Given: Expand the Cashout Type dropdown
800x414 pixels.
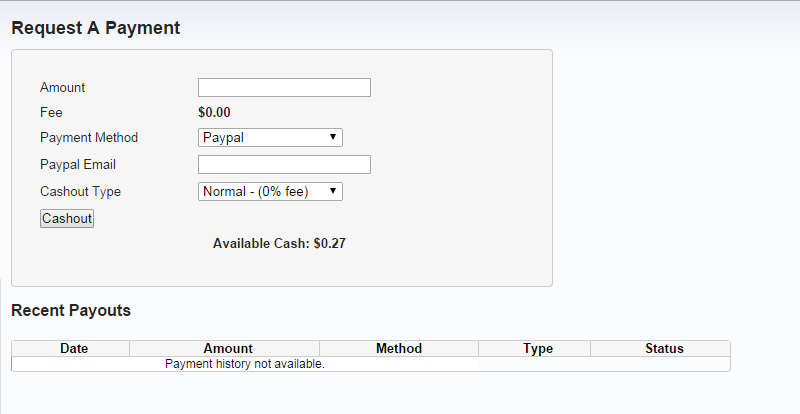Looking at the screenshot, I should coord(270,191).
